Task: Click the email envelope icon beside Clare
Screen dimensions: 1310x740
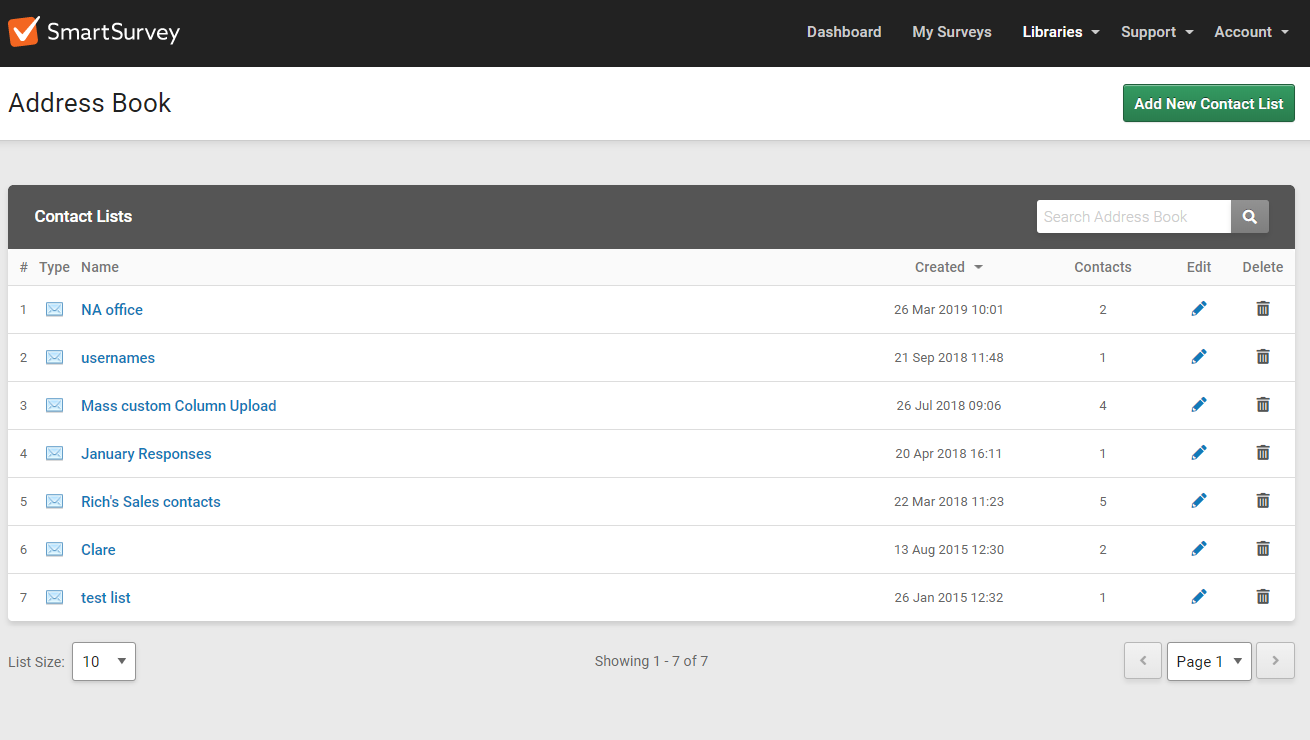Action: pos(54,548)
